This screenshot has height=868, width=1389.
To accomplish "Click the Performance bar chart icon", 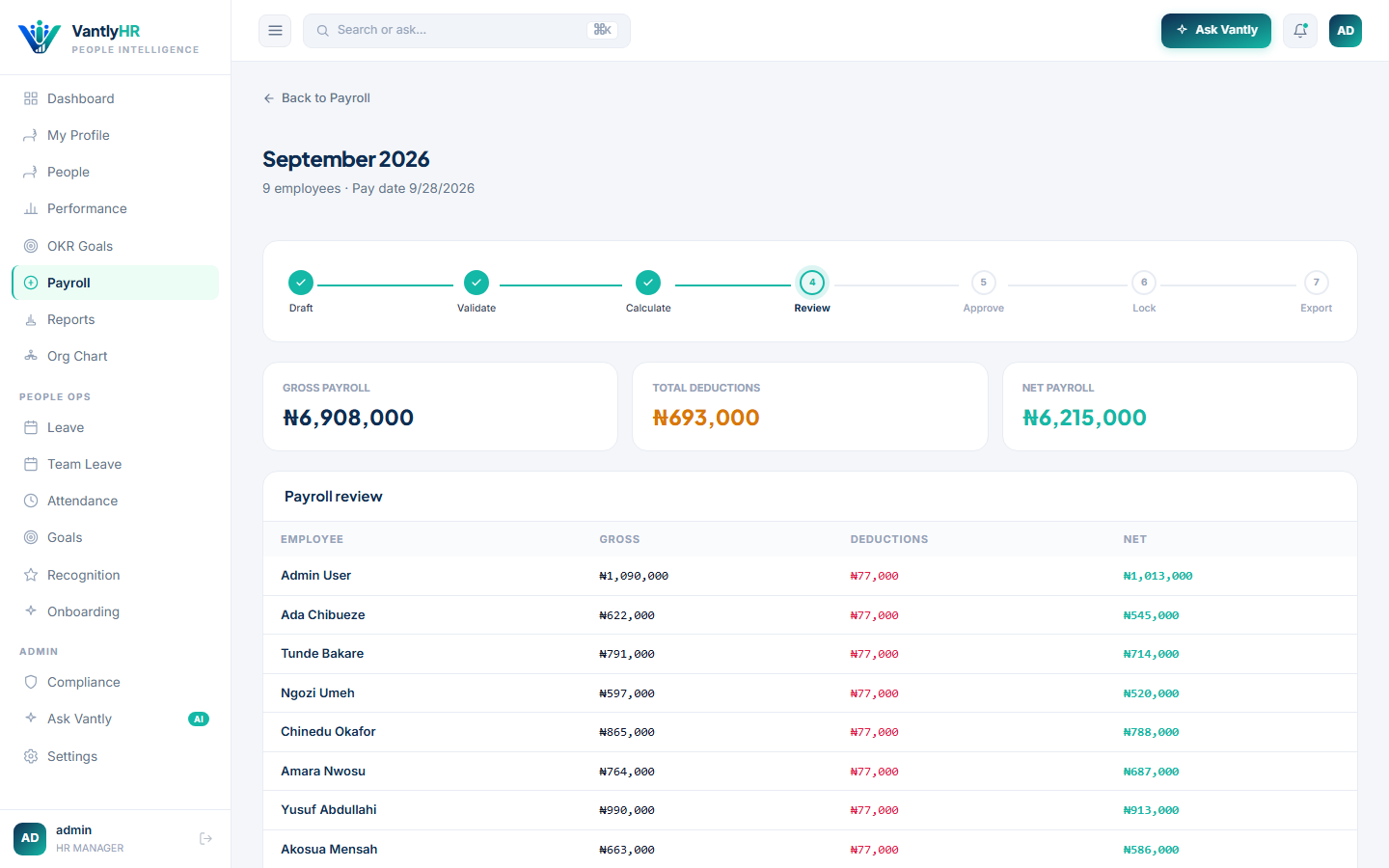I will coord(31,208).
